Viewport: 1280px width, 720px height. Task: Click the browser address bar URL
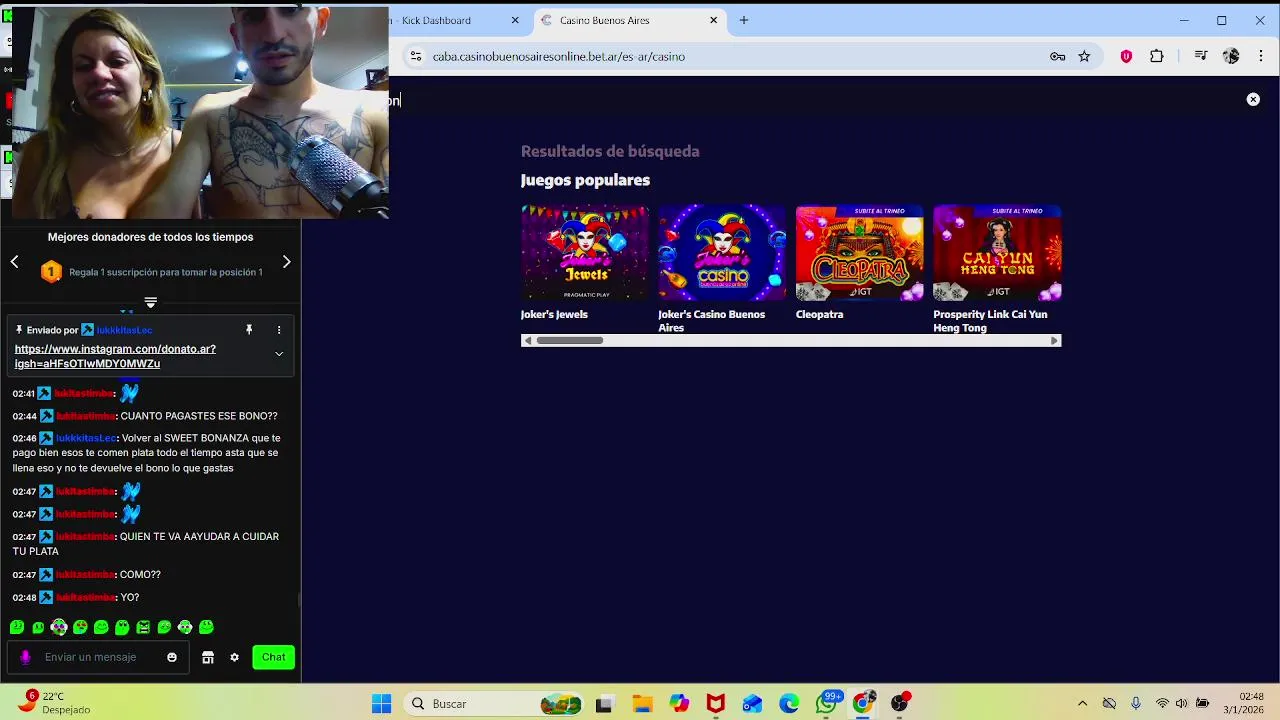coord(559,56)
